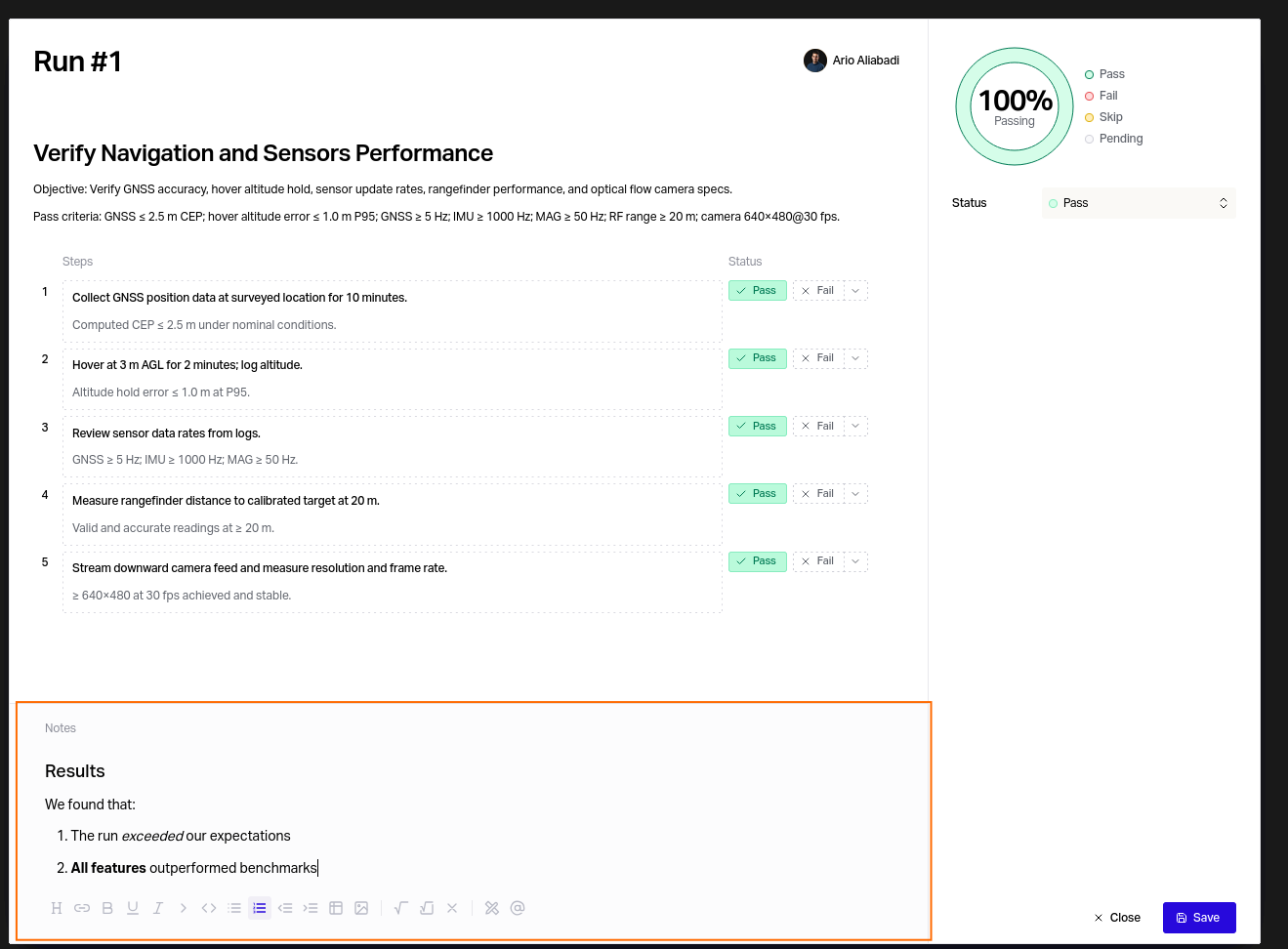Toggle italic formatting in notes toolbar
The width and height of the screenshot is (1288, 949).
[x=158, y=908]
